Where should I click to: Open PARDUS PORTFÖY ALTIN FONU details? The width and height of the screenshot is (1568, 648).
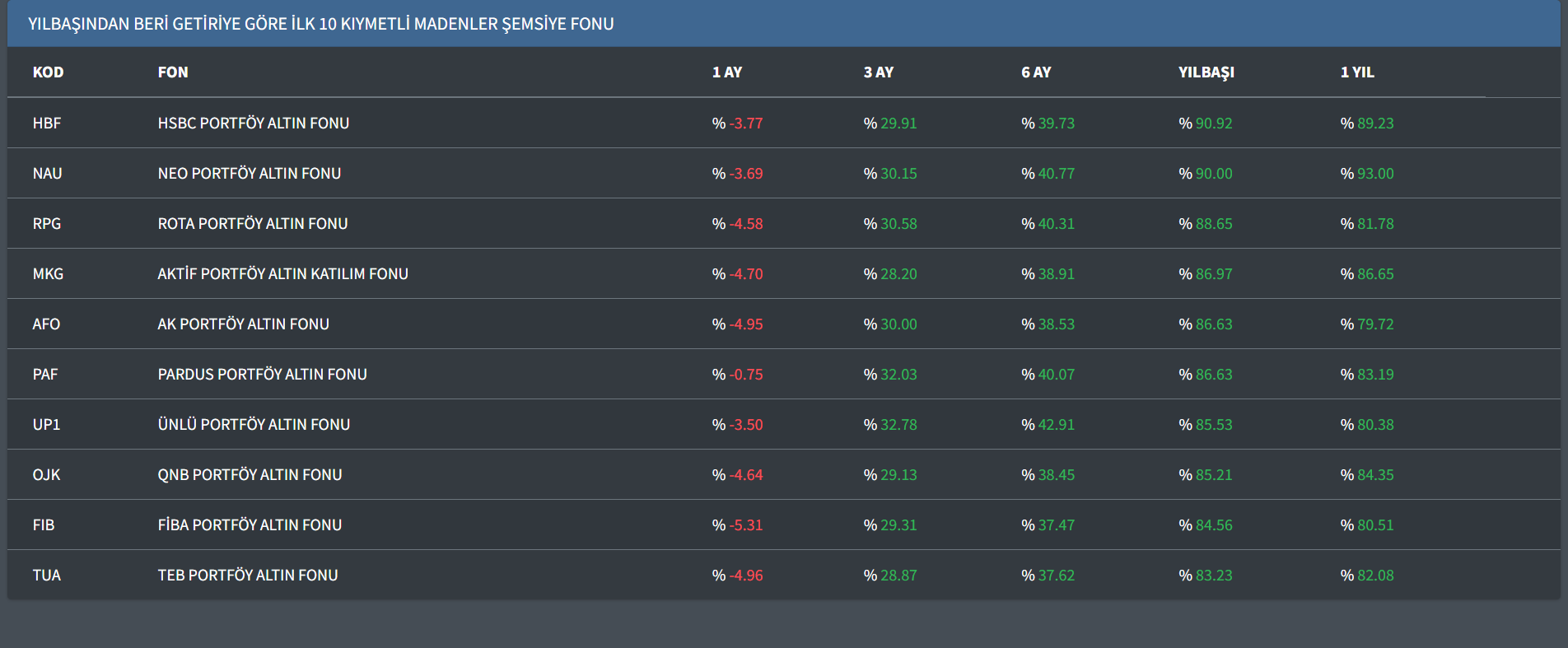coord(262,375)
